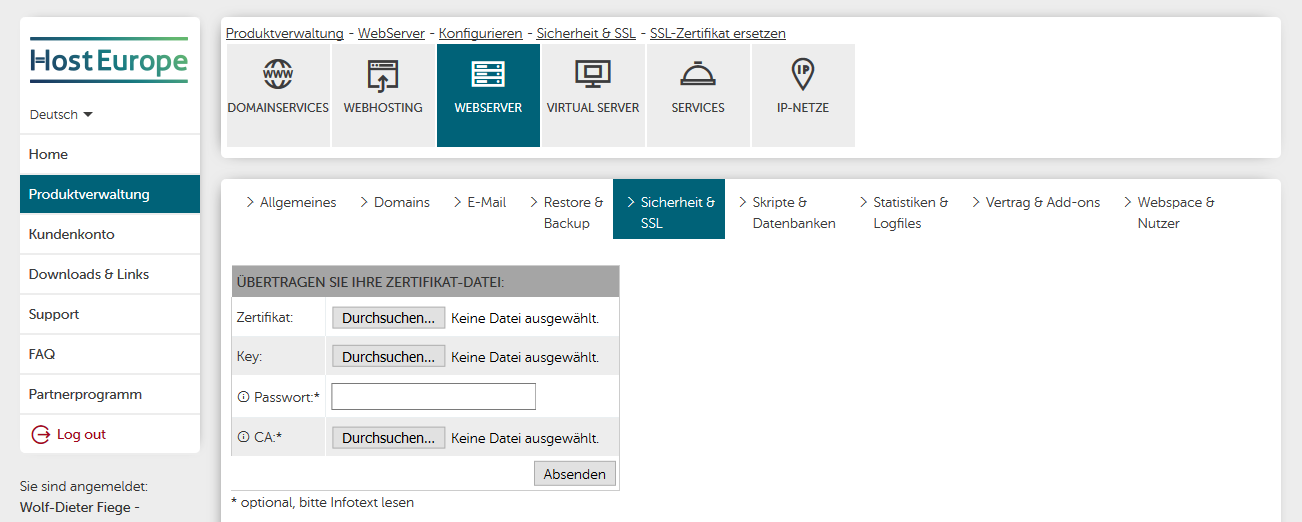1302x522 pixels.
Task: Browse for the Zertifikat file
Action: pos(389,318)
